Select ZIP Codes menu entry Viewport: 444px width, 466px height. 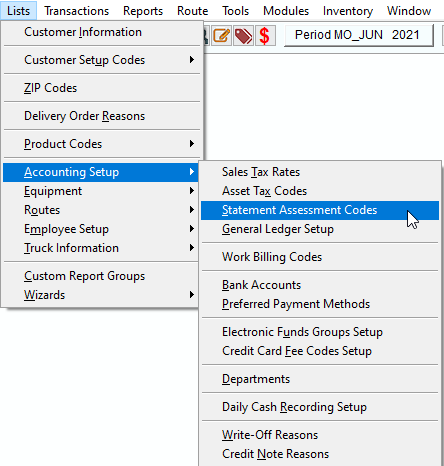(x=101, y=88)
